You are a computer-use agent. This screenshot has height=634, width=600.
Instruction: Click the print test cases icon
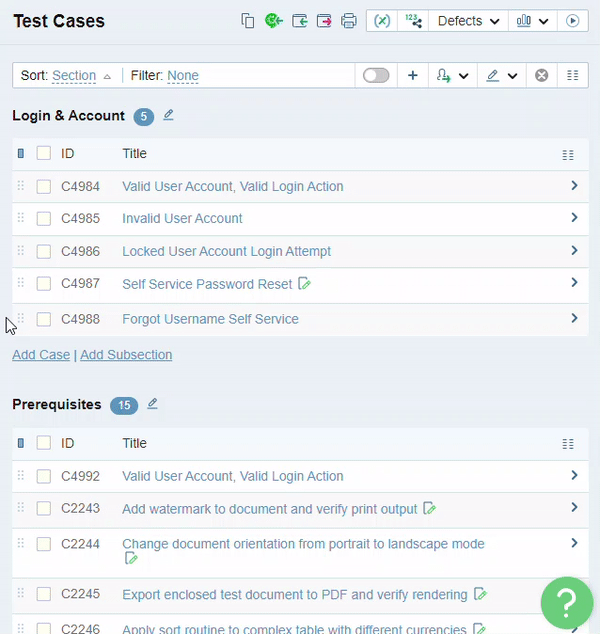[349, 21]
